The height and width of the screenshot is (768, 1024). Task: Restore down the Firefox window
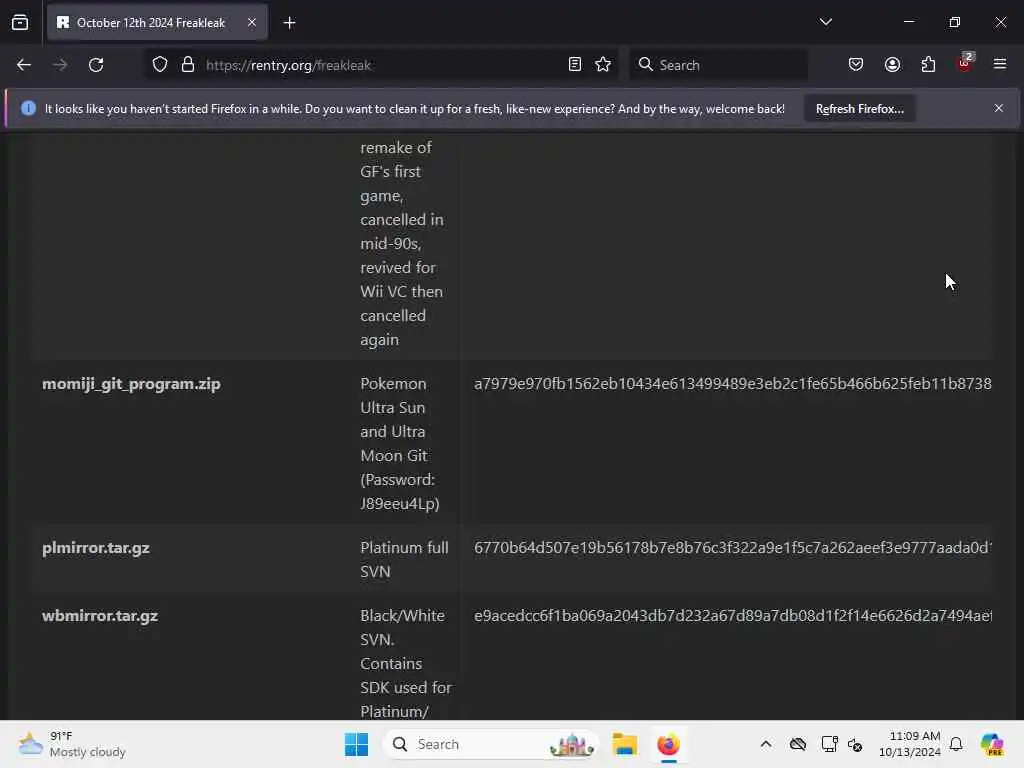click(x=955, y=22)
